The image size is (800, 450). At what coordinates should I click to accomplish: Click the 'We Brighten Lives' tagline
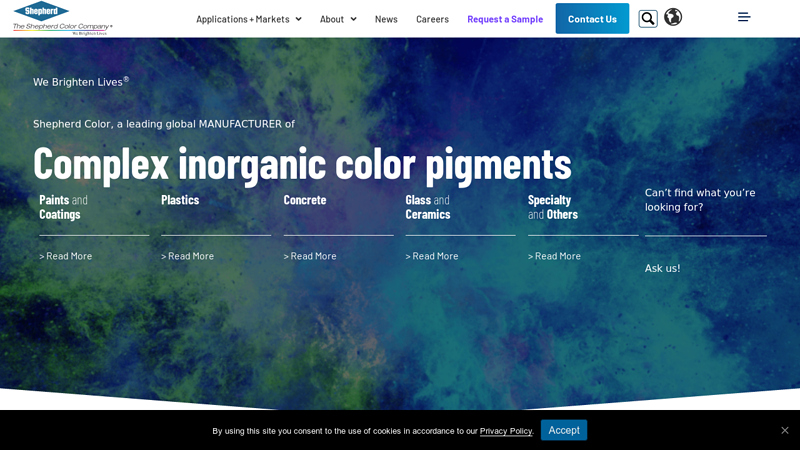click(x=81, y=82)
